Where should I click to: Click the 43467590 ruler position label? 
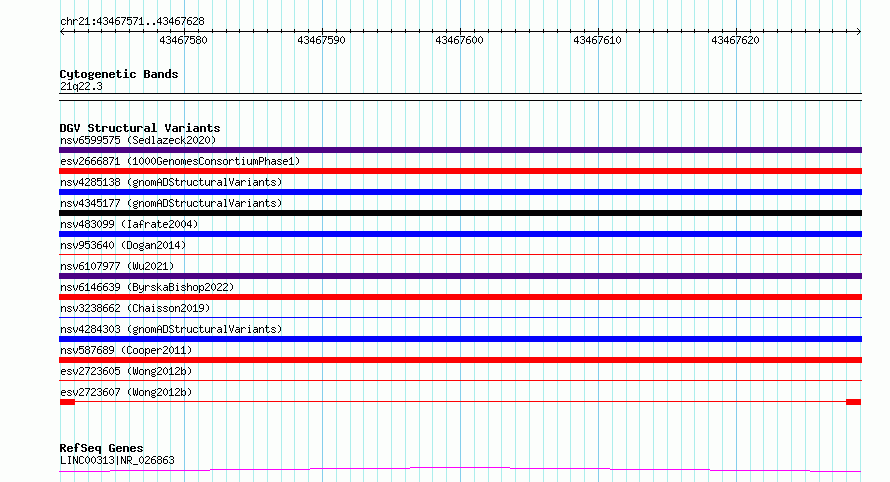(321, 40)
